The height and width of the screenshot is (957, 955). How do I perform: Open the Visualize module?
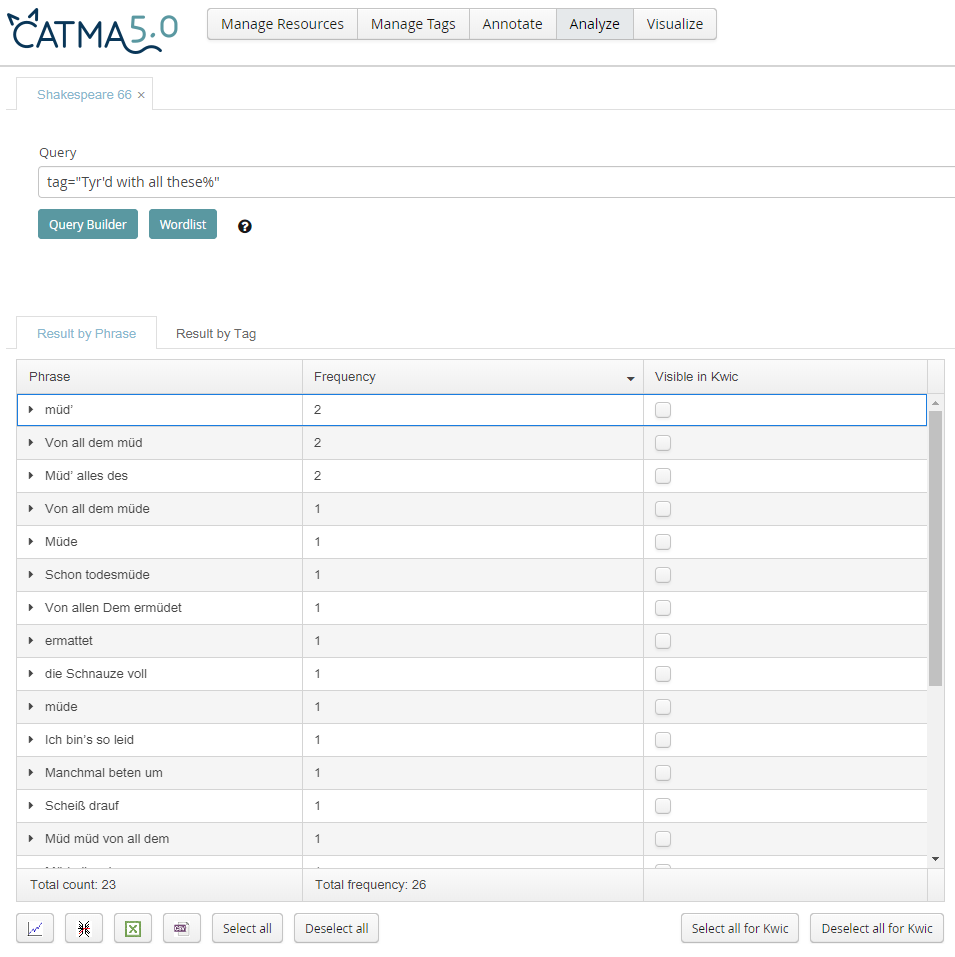tap(674, 24)
